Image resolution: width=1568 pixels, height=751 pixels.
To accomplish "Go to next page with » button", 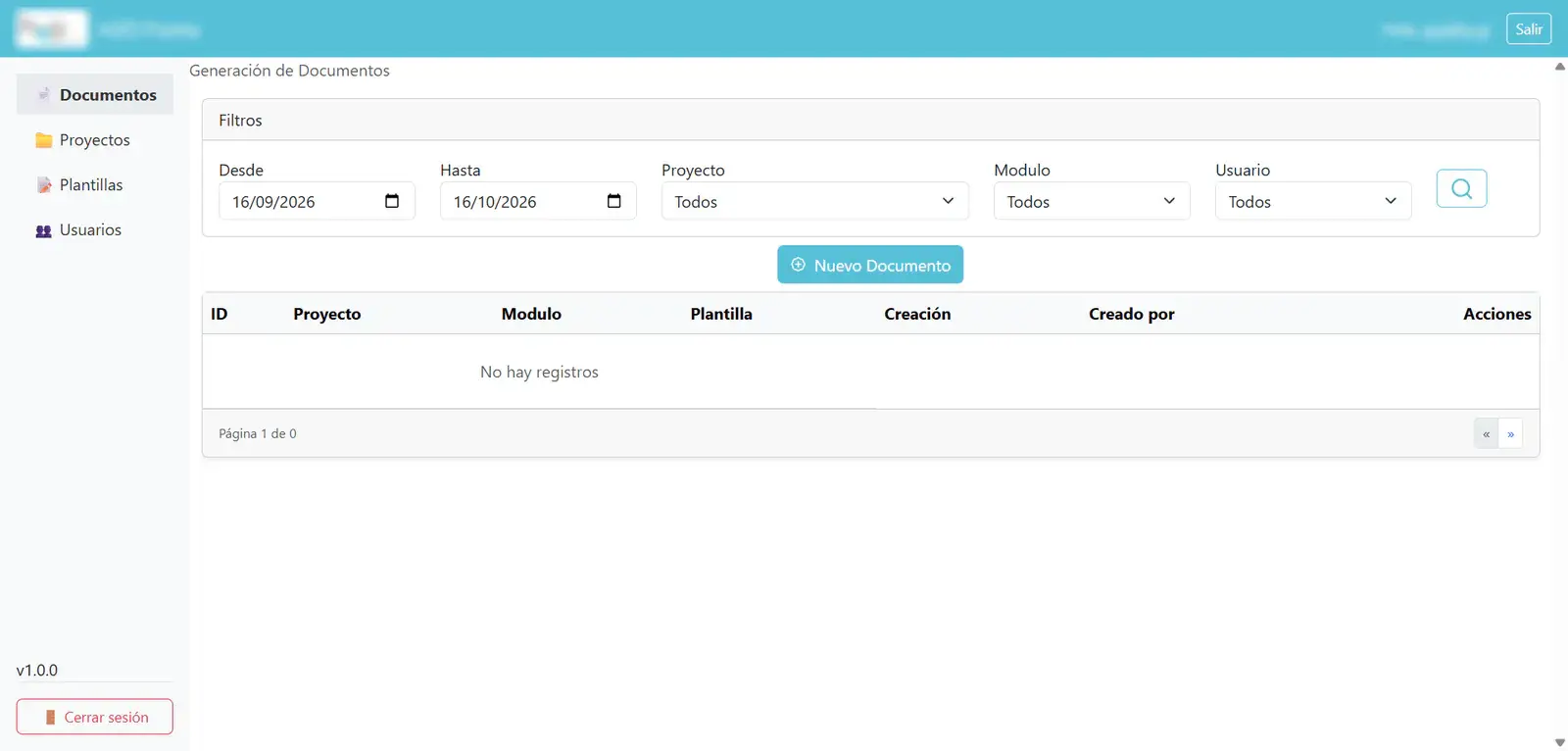I will [x=1510, y=433].
